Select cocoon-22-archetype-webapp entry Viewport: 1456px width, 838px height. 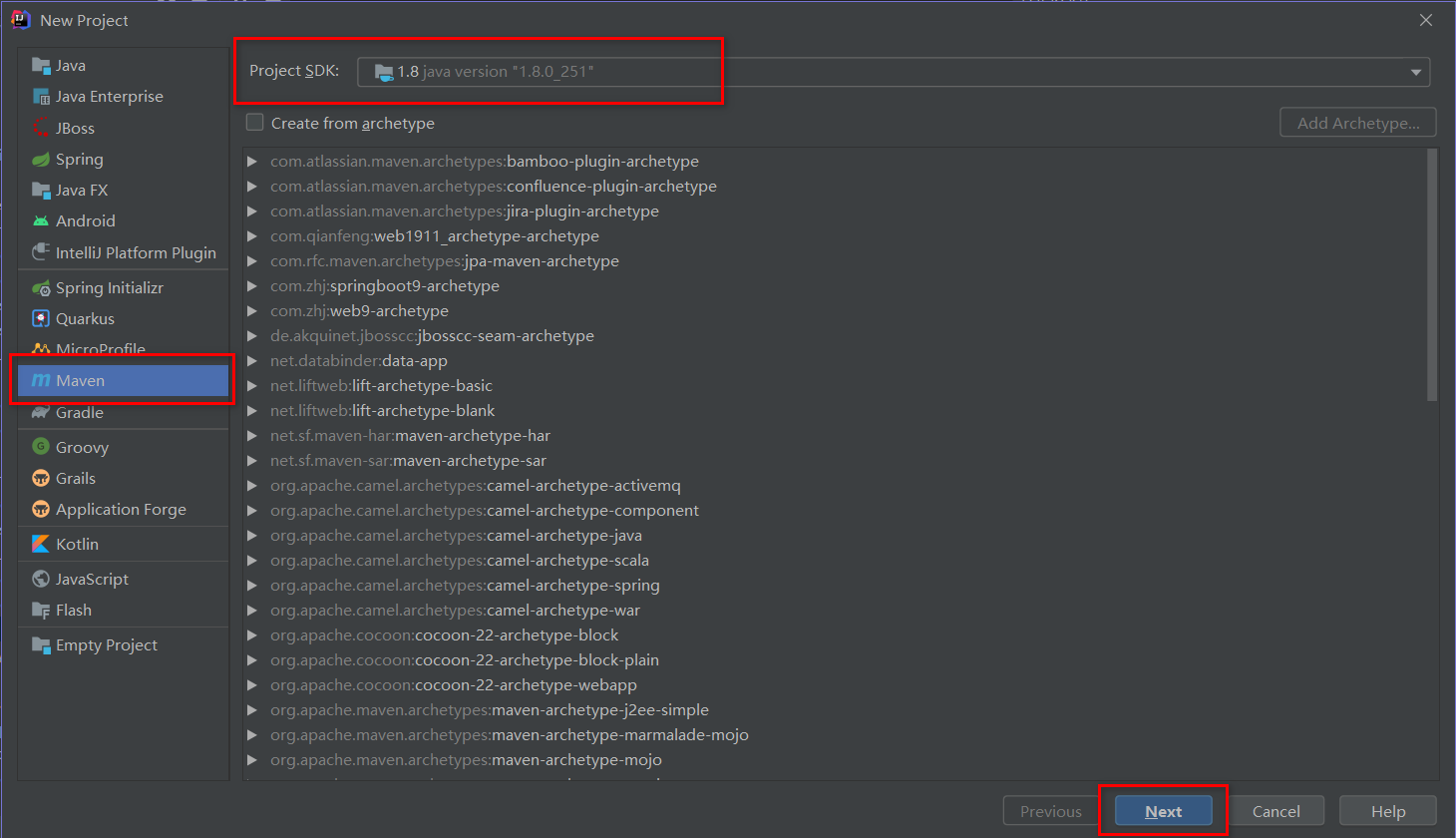coord(454,685)
